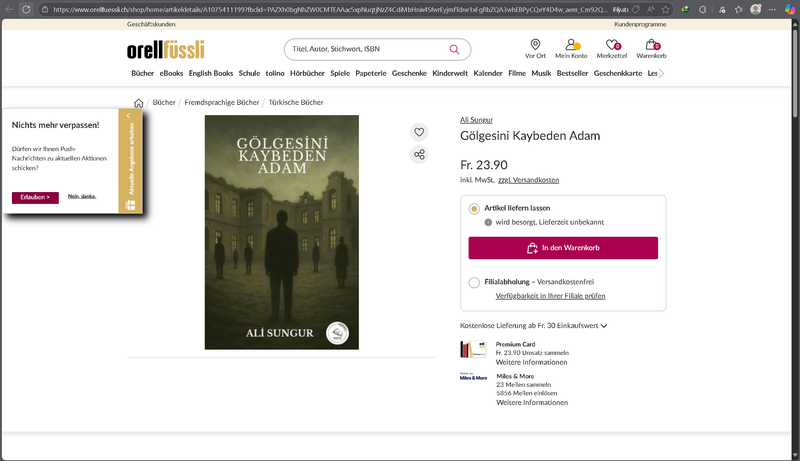Collapse the push notification panel arrow
The width and height of the screenshot is (800, 461).
pyautogui.click(x=128, y=116)
